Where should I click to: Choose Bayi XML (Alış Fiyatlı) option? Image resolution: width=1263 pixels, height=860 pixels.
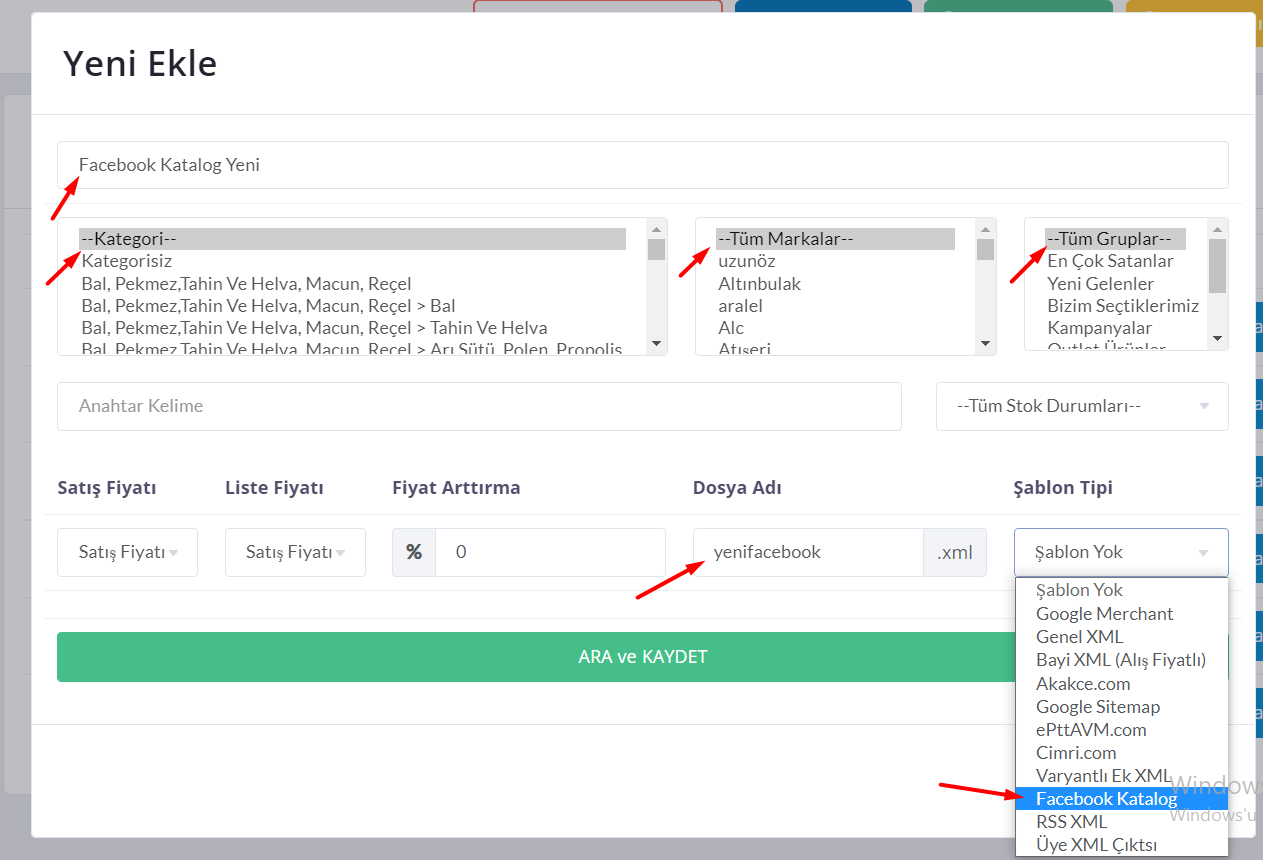pos(1121,660)
